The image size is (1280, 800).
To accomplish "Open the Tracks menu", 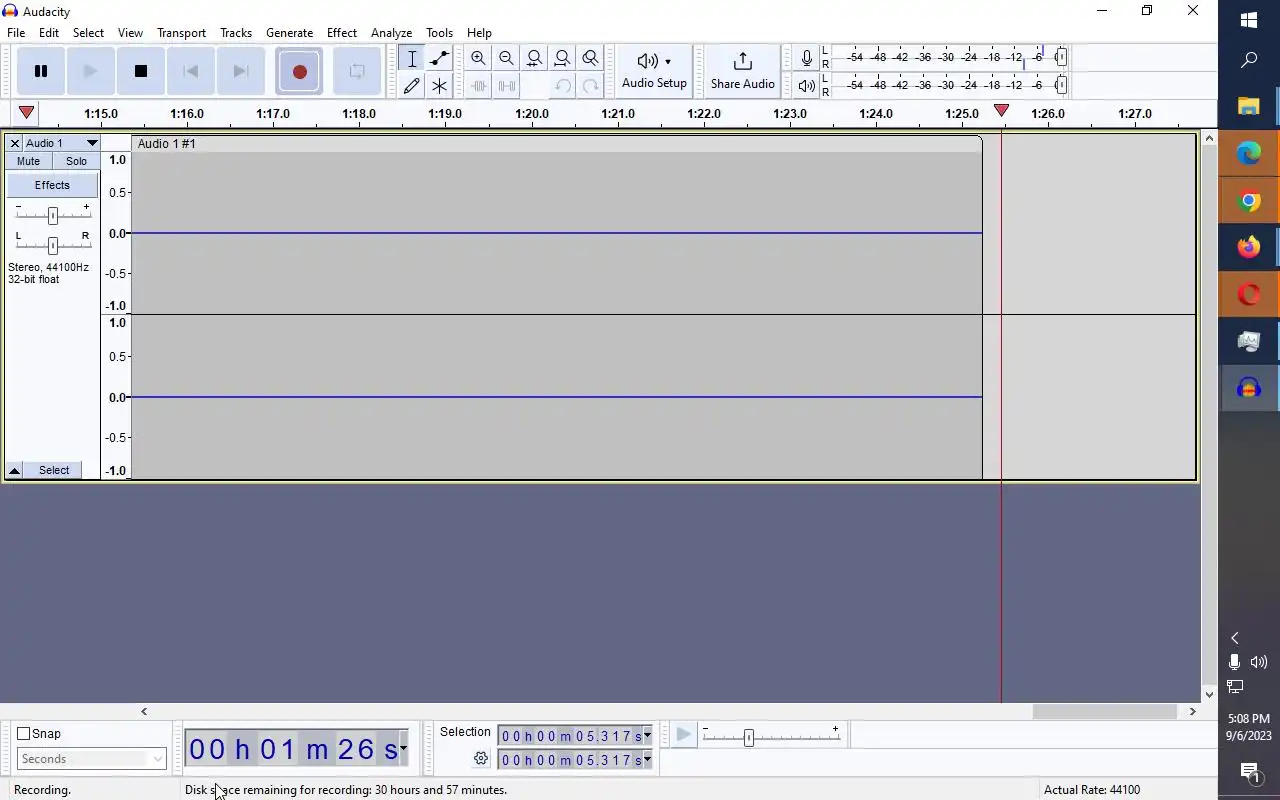I will pyautogui.click(x=236, y=33).
